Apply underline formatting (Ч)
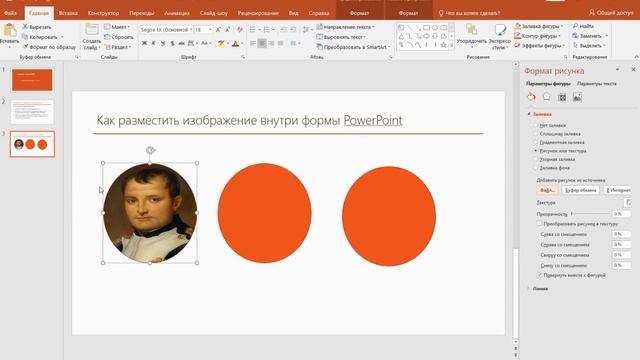Image resolution: width=640 pixels, height=360 pixels. click(163, 43)
